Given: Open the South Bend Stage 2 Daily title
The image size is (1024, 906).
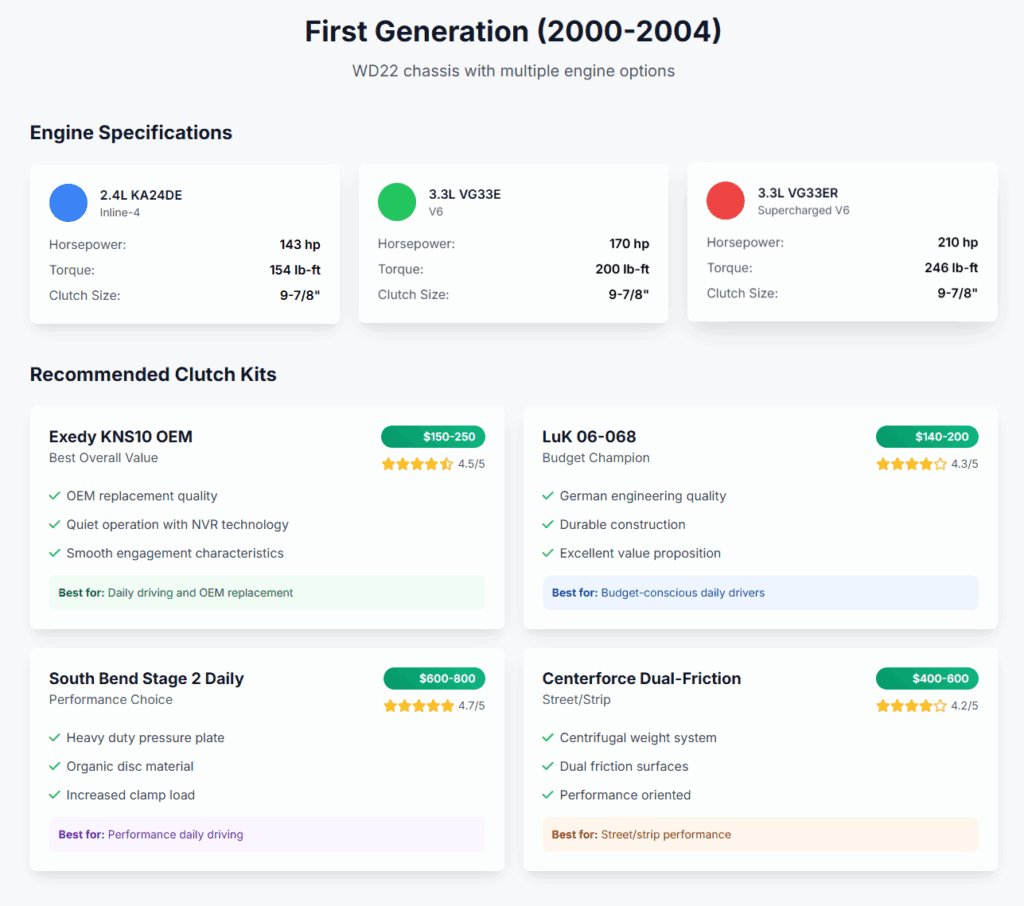Looking at the screenshot, I should [146, 678].
